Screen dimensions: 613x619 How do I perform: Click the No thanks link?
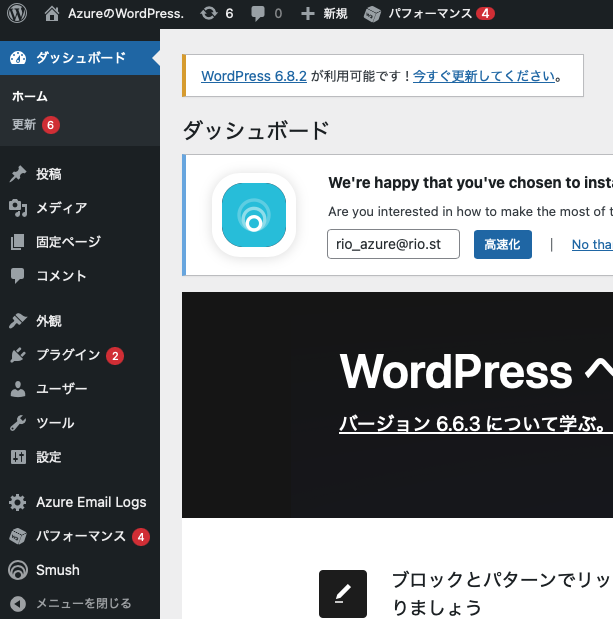click(592, 244)
